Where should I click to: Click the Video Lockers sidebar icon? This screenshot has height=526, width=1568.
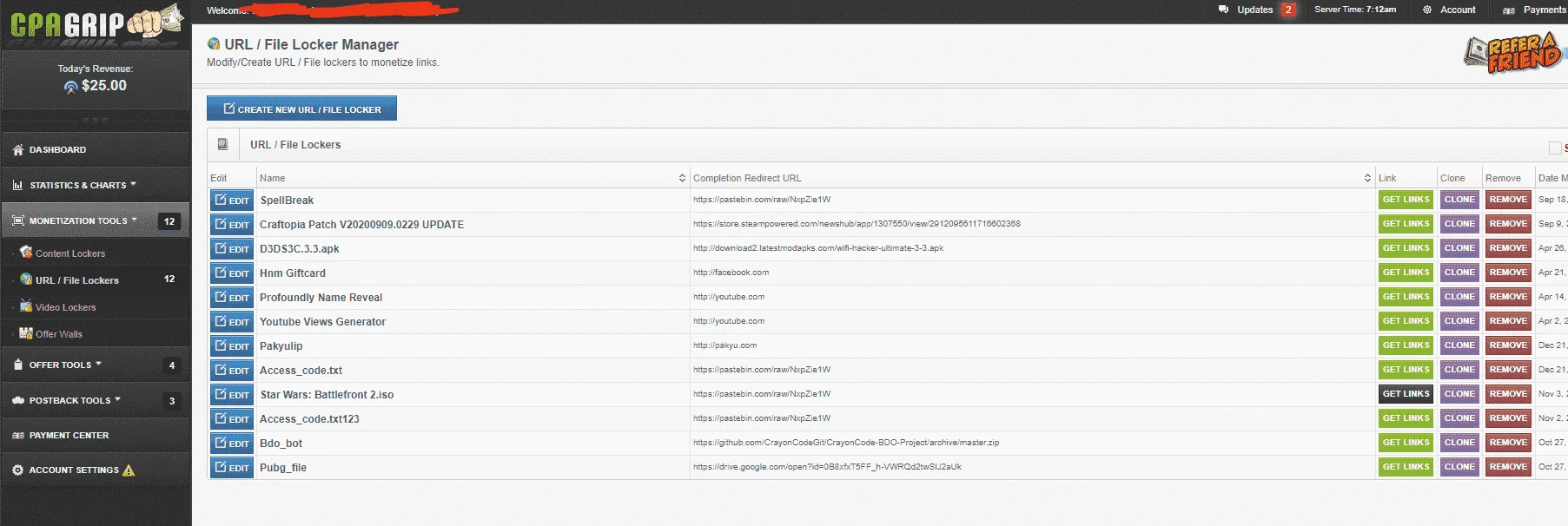(26, 306)
